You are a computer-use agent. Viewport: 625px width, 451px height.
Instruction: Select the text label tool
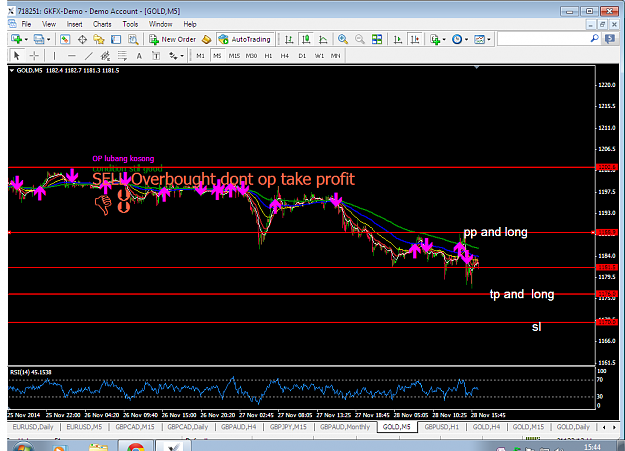tap(156, 56)
